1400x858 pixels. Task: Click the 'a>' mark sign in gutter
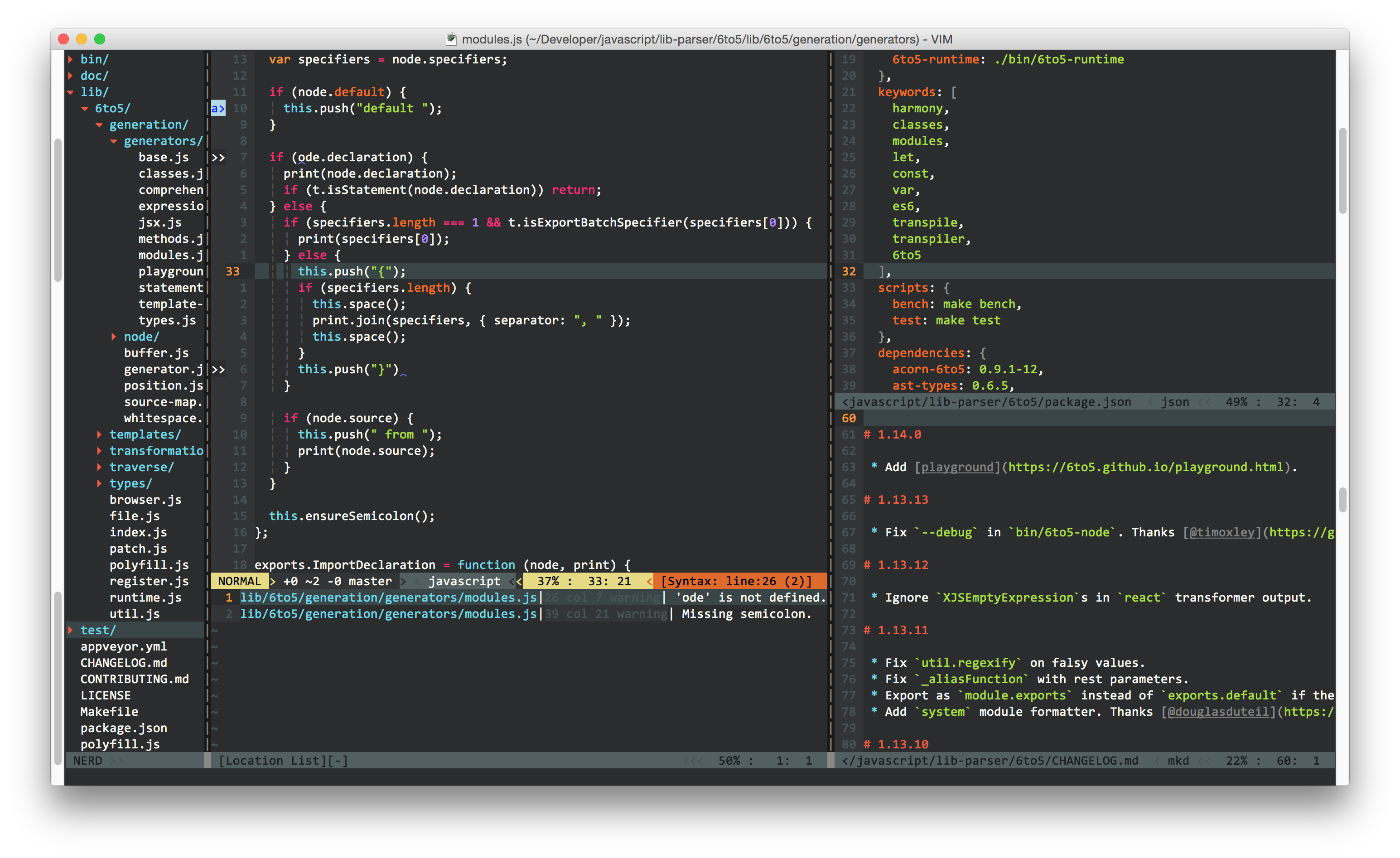(218, 108)
